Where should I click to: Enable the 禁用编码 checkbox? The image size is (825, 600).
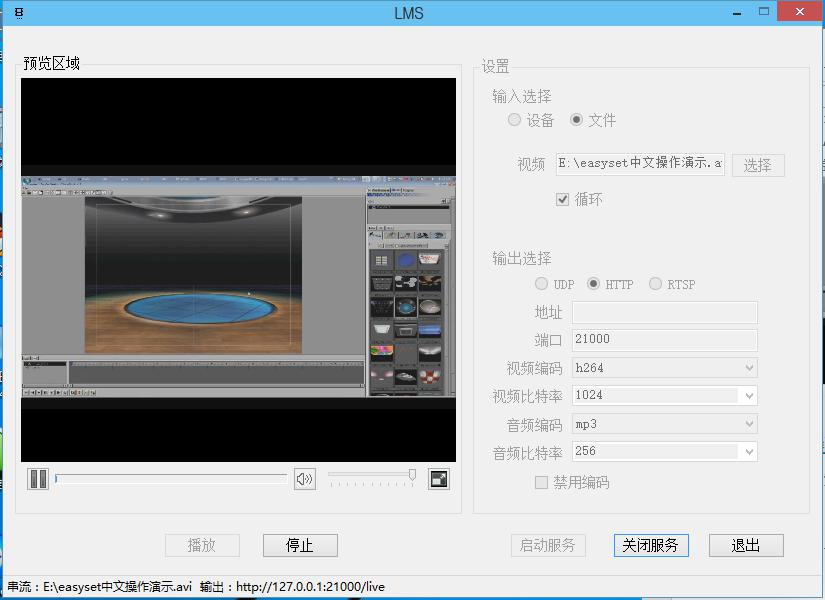point(542,482)
